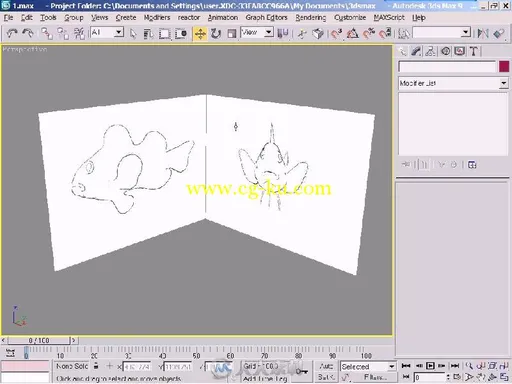Click the Zoom Extents icon
Image resolution: width=512 pixels, height=384 pixels.
coord(493,366)
